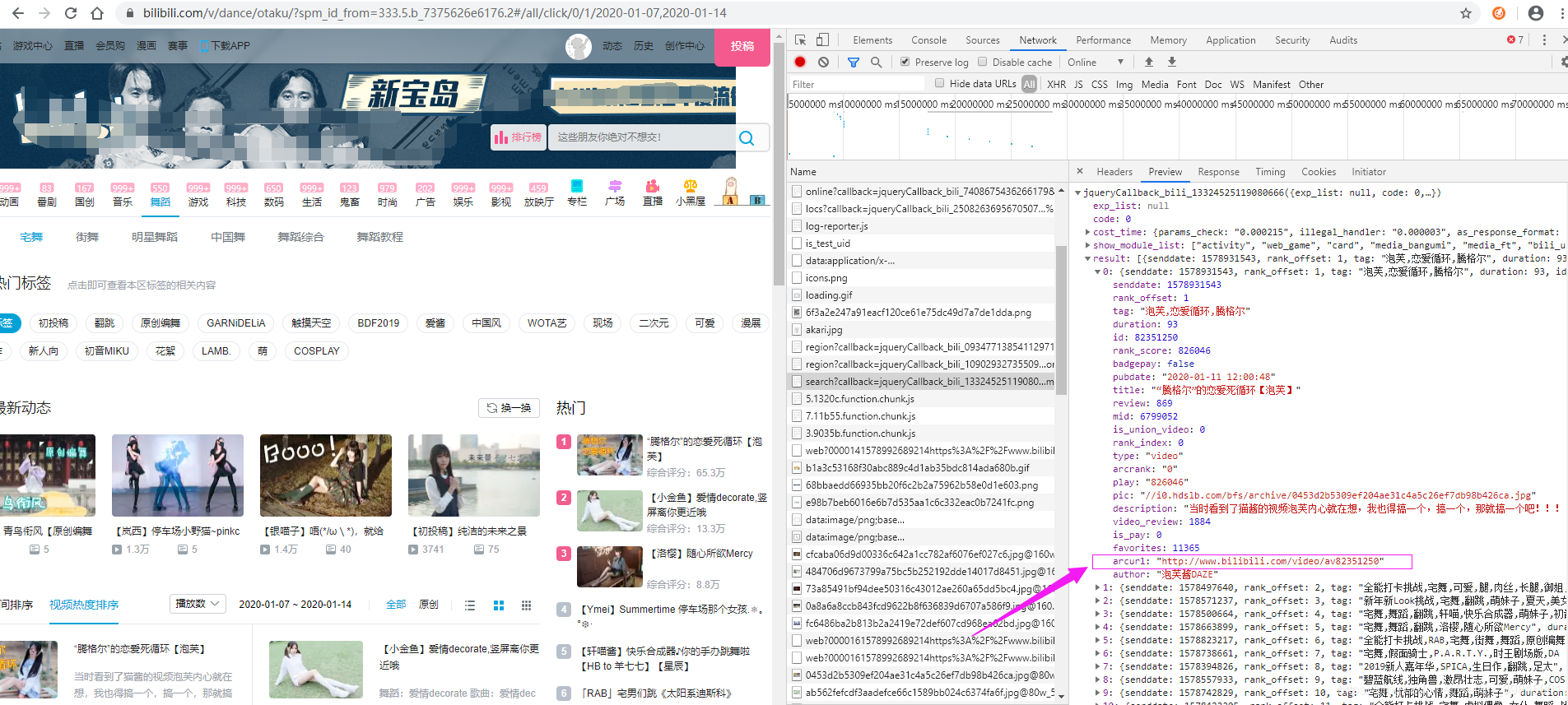Image resolution: width=1568 pixels, height=705 pixels.
Task: Click network Filter text field
Action: pyautogui.click(x=856, y=84)
